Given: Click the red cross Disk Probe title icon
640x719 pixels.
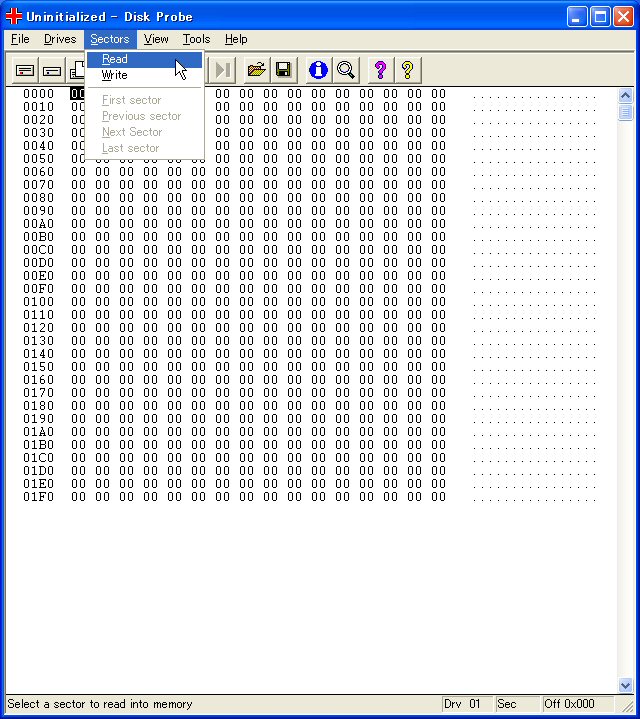Looking at the screenshot, I should pyautogui.click(x=14, y=17).
